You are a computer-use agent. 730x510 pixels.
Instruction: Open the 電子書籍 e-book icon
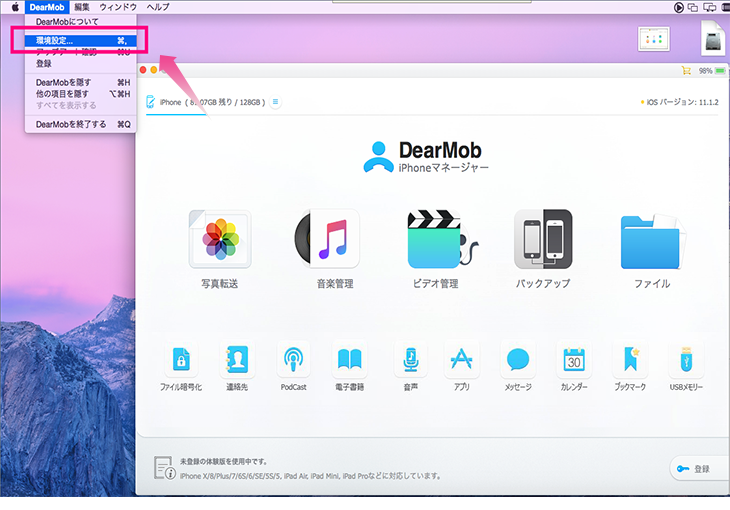pos(350,359)
